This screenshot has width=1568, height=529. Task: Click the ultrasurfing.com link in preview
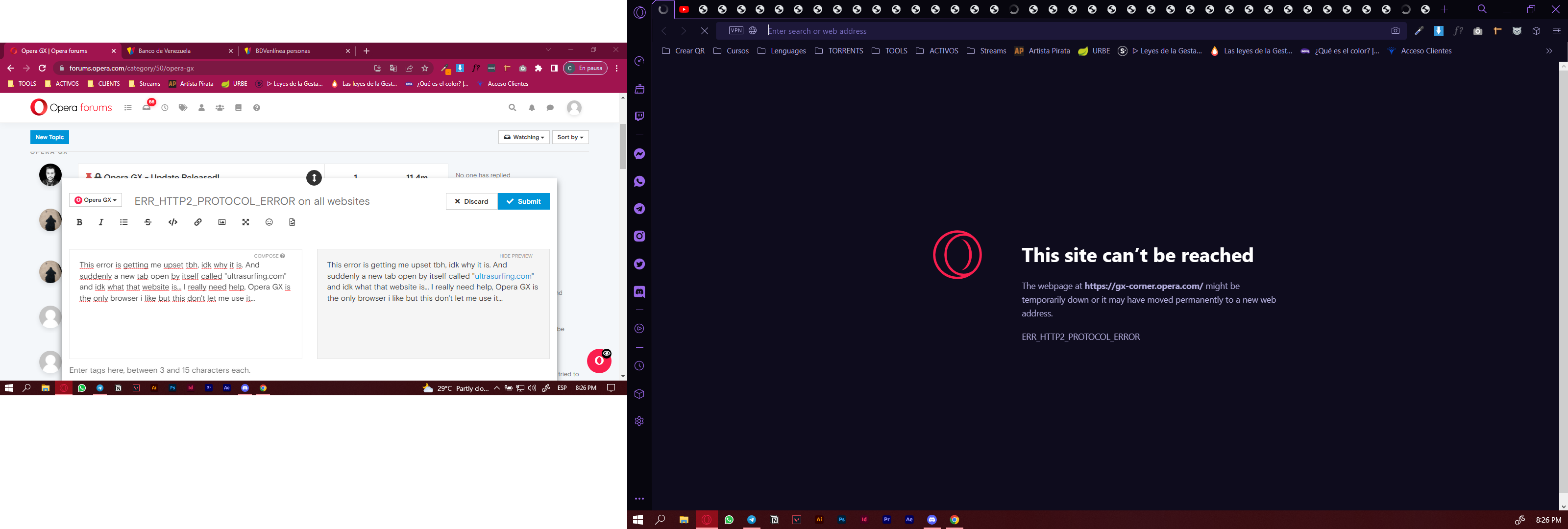[503, 276]
